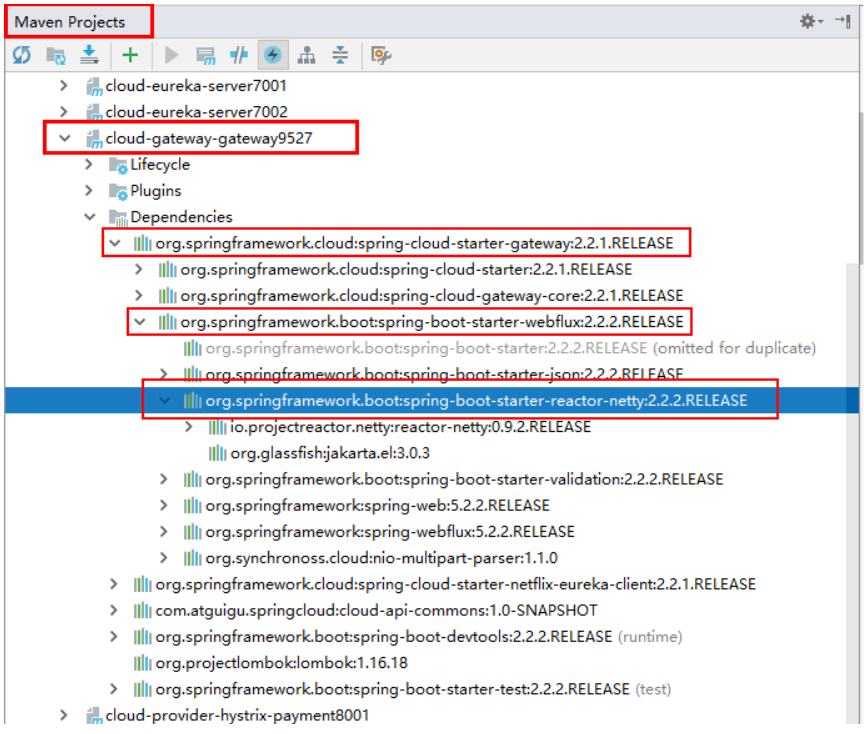Viewport: 864px width, 734px height.
Task: Click Generate Sources and Update Folders icon
Action: point(56,55)
